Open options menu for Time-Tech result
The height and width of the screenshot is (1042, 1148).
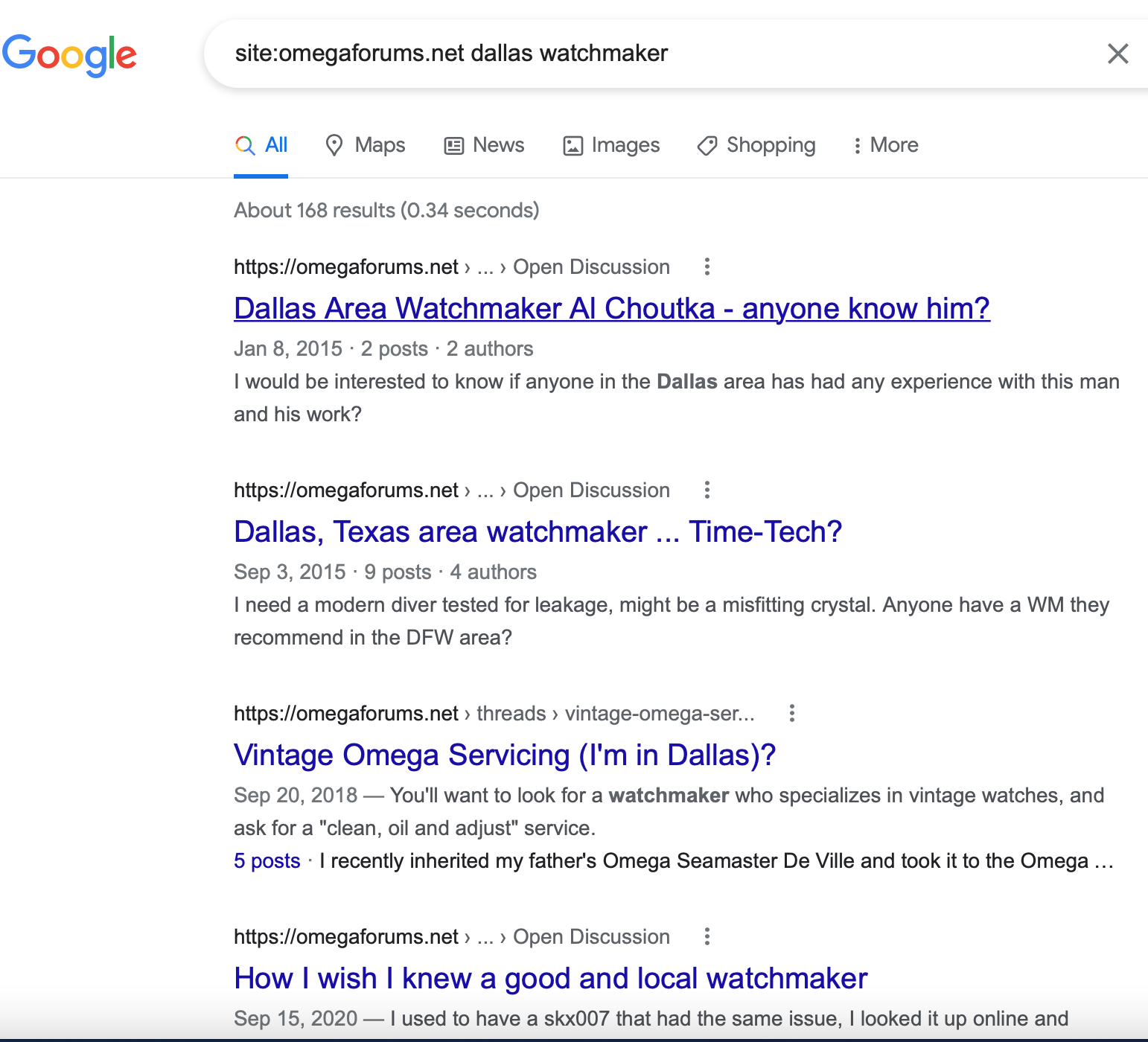tap(707, 490)
